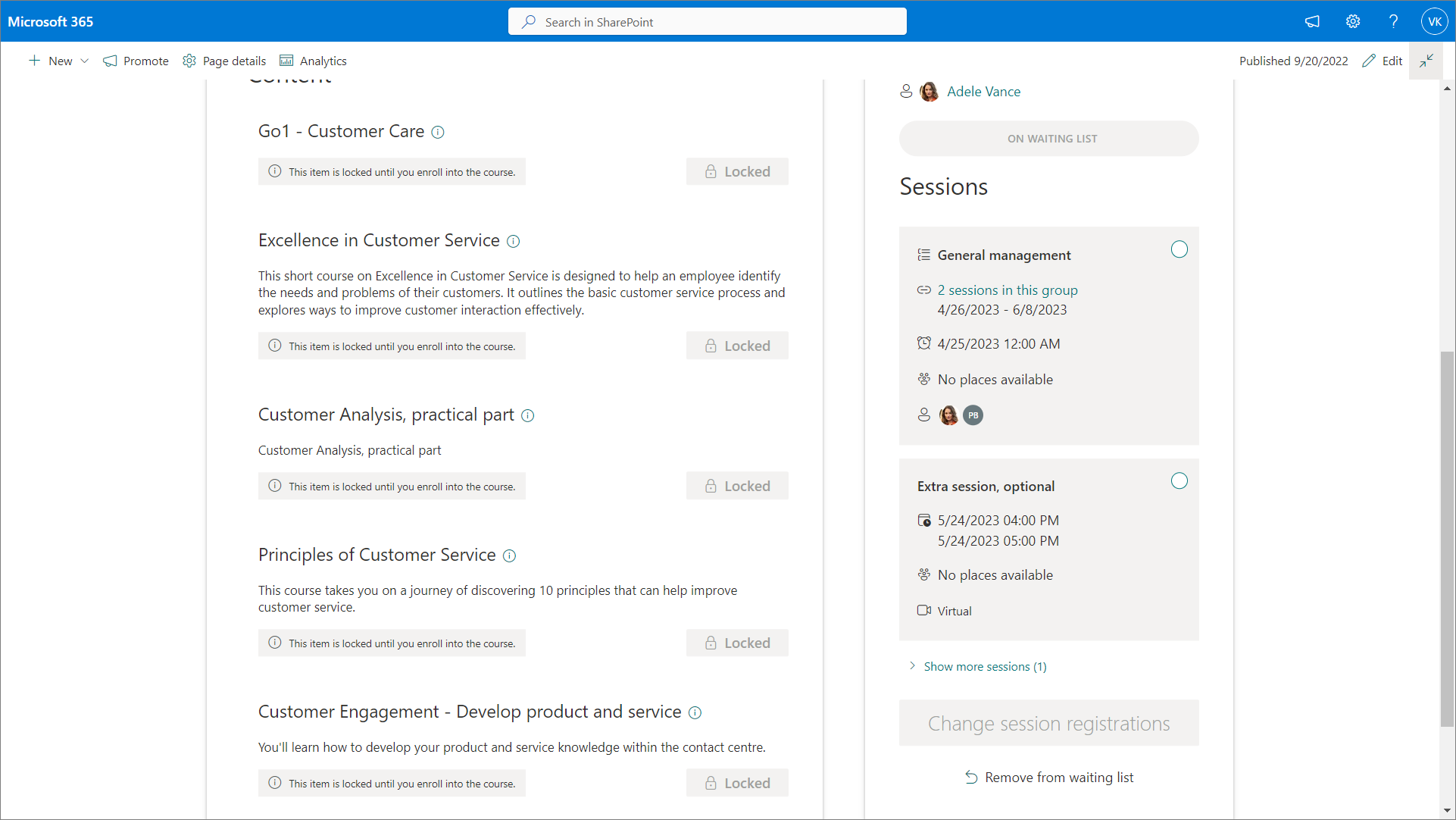Open the New dropdown arrow
Viewport: 1456px width, 820px height.
click(x=85, y=61)
